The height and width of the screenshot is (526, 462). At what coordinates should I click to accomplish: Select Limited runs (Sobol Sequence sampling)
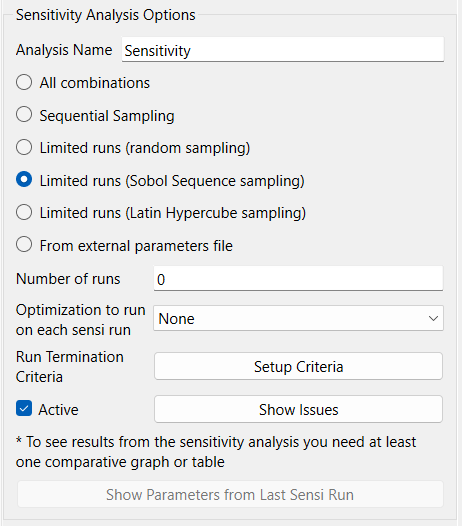pos(24,180)
